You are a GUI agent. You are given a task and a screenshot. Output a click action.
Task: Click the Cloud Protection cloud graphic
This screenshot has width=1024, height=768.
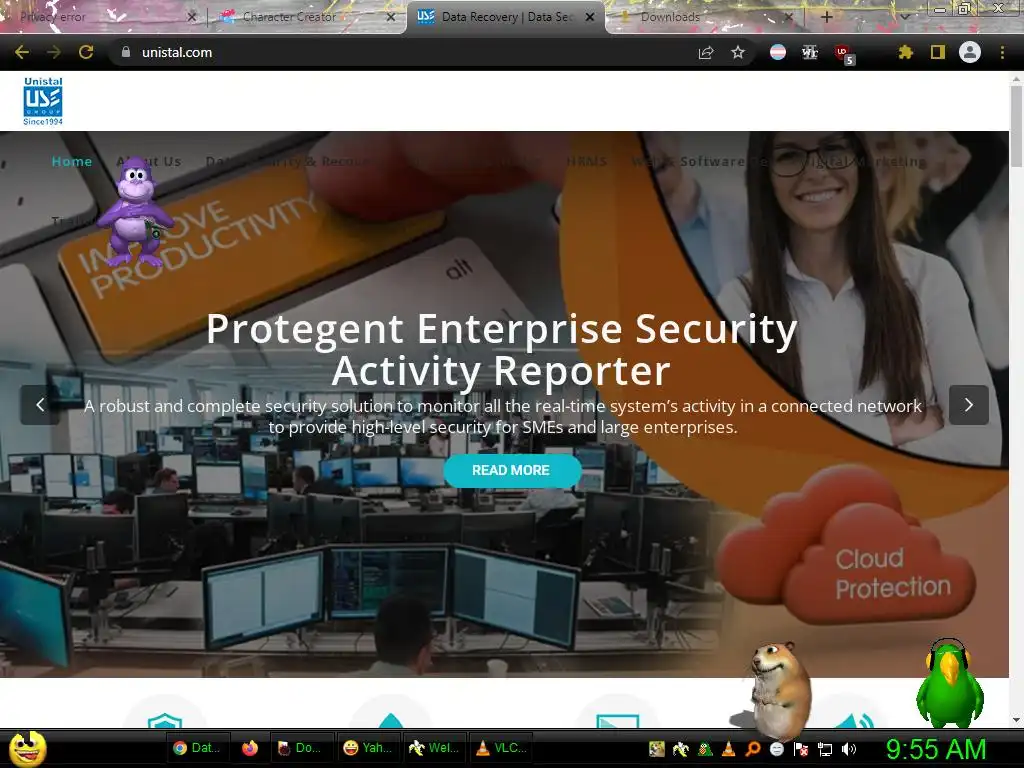[846, 546]
